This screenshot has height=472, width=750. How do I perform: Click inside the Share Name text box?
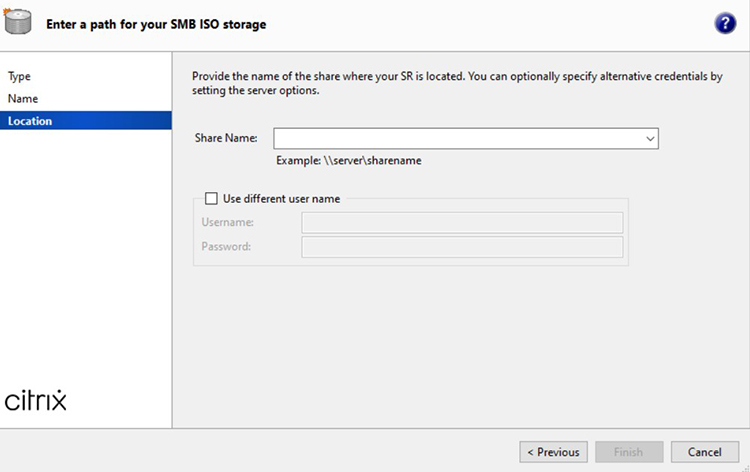pyautogui.click(x=458, y=138)
